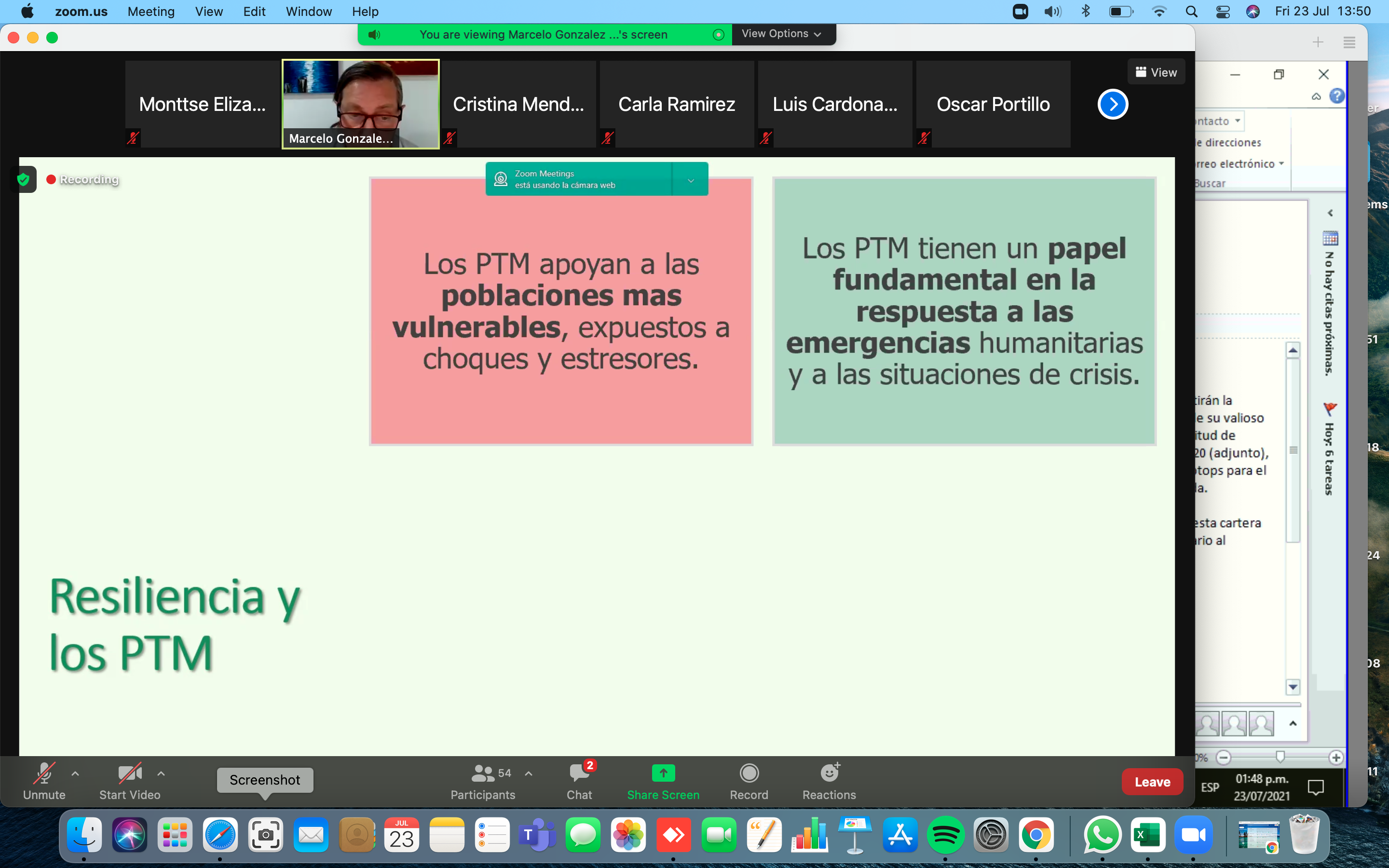
Task: Click the Unmute microphone icon
Action: 44,773
